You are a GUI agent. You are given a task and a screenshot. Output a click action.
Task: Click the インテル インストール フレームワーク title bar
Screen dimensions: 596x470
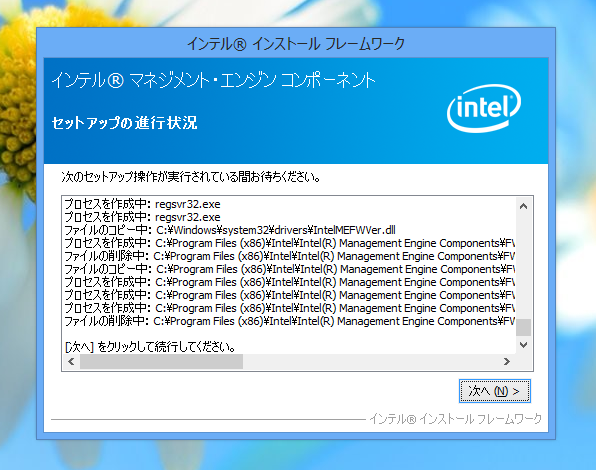296,44
